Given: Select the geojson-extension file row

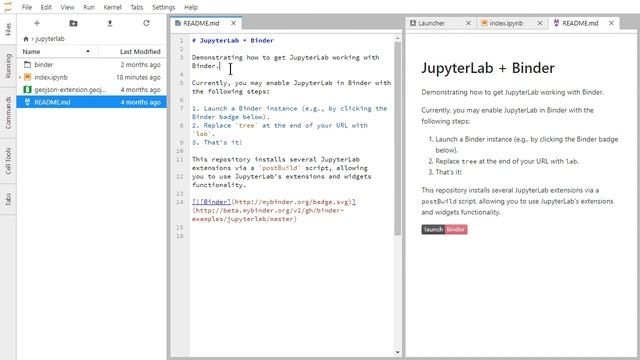Looking at the screenshot, I should click(x=91, y=89).
